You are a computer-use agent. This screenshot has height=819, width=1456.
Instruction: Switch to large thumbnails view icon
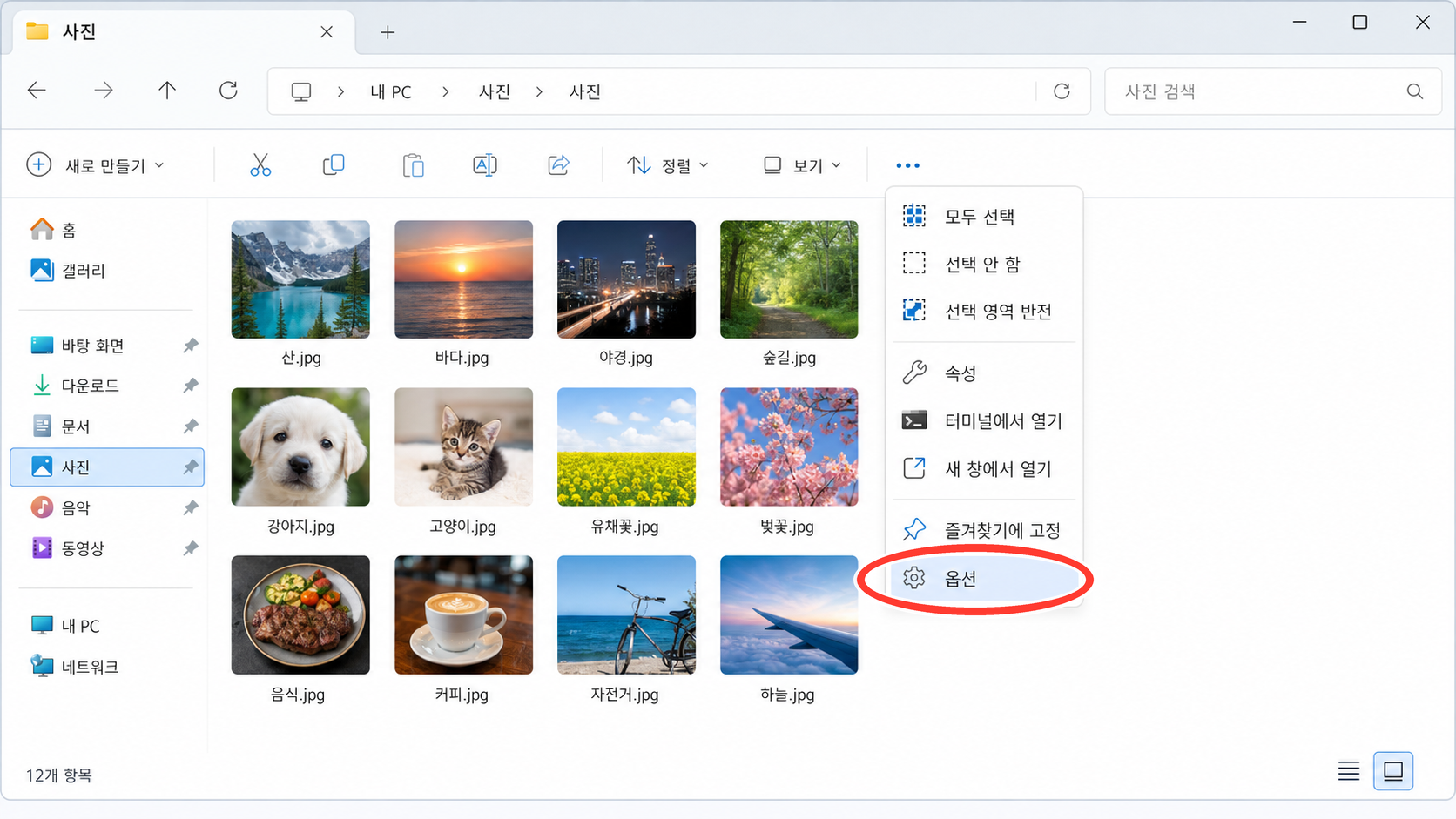click(1393, 771)
